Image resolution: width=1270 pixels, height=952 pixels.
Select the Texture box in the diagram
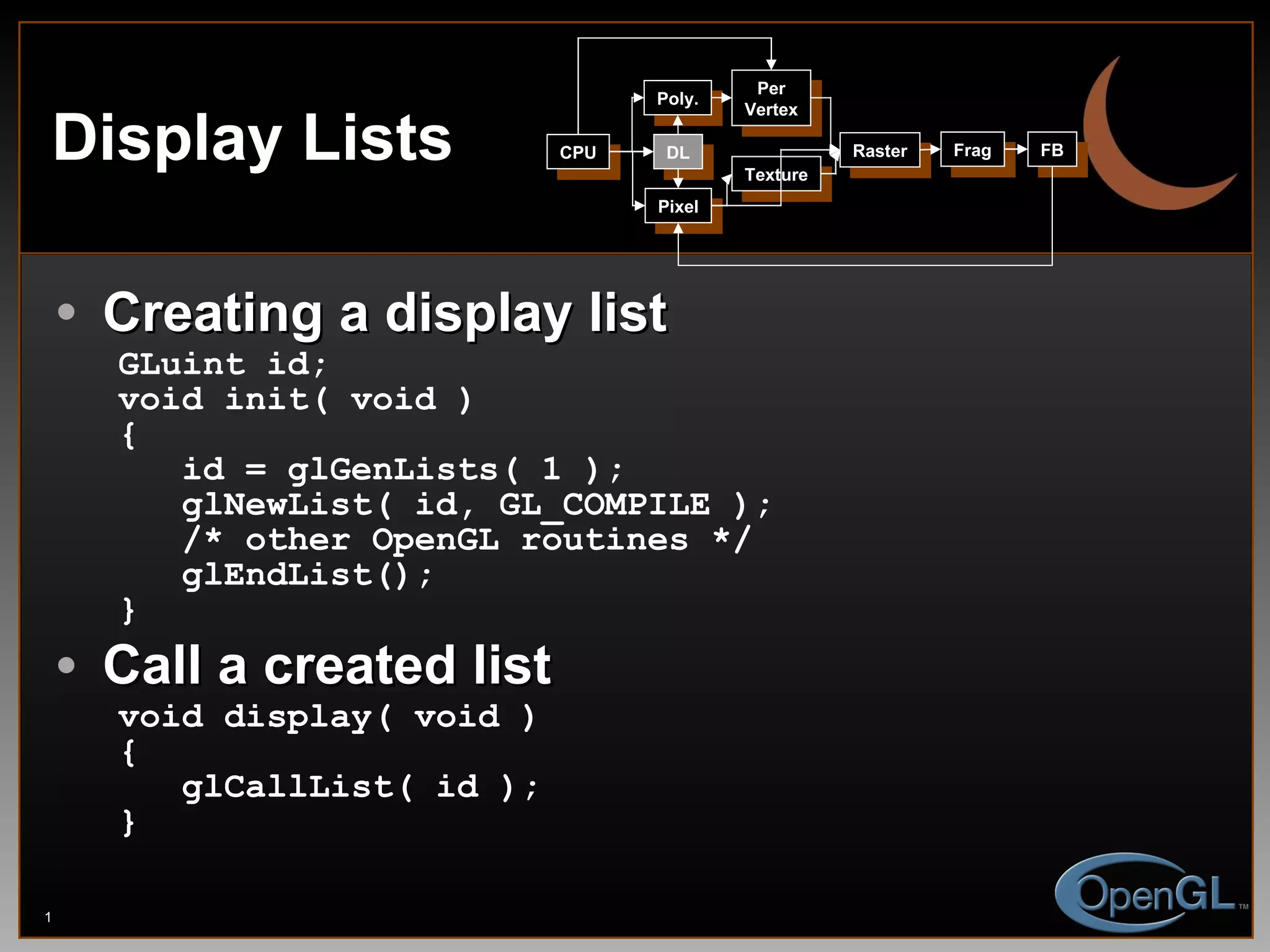pyautogui.click(x=776, y=174)
